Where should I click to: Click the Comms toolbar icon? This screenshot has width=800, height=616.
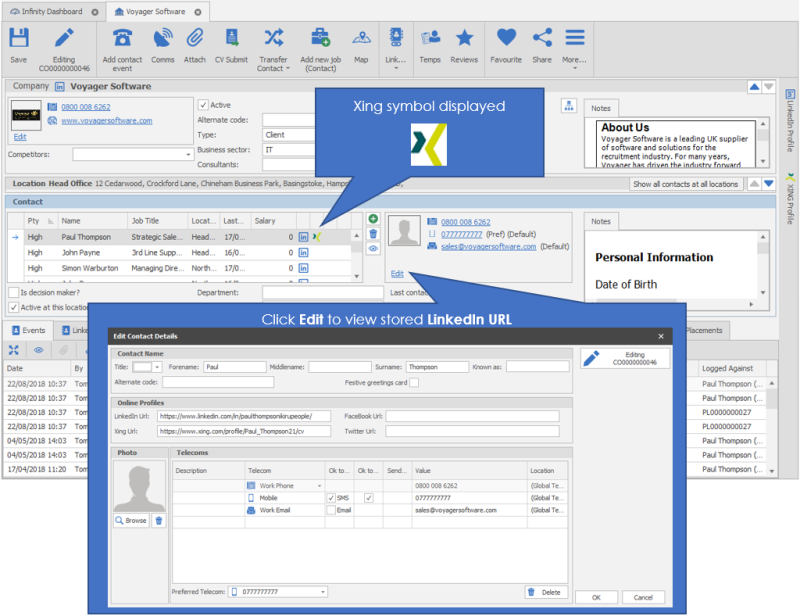click(163, 42)
